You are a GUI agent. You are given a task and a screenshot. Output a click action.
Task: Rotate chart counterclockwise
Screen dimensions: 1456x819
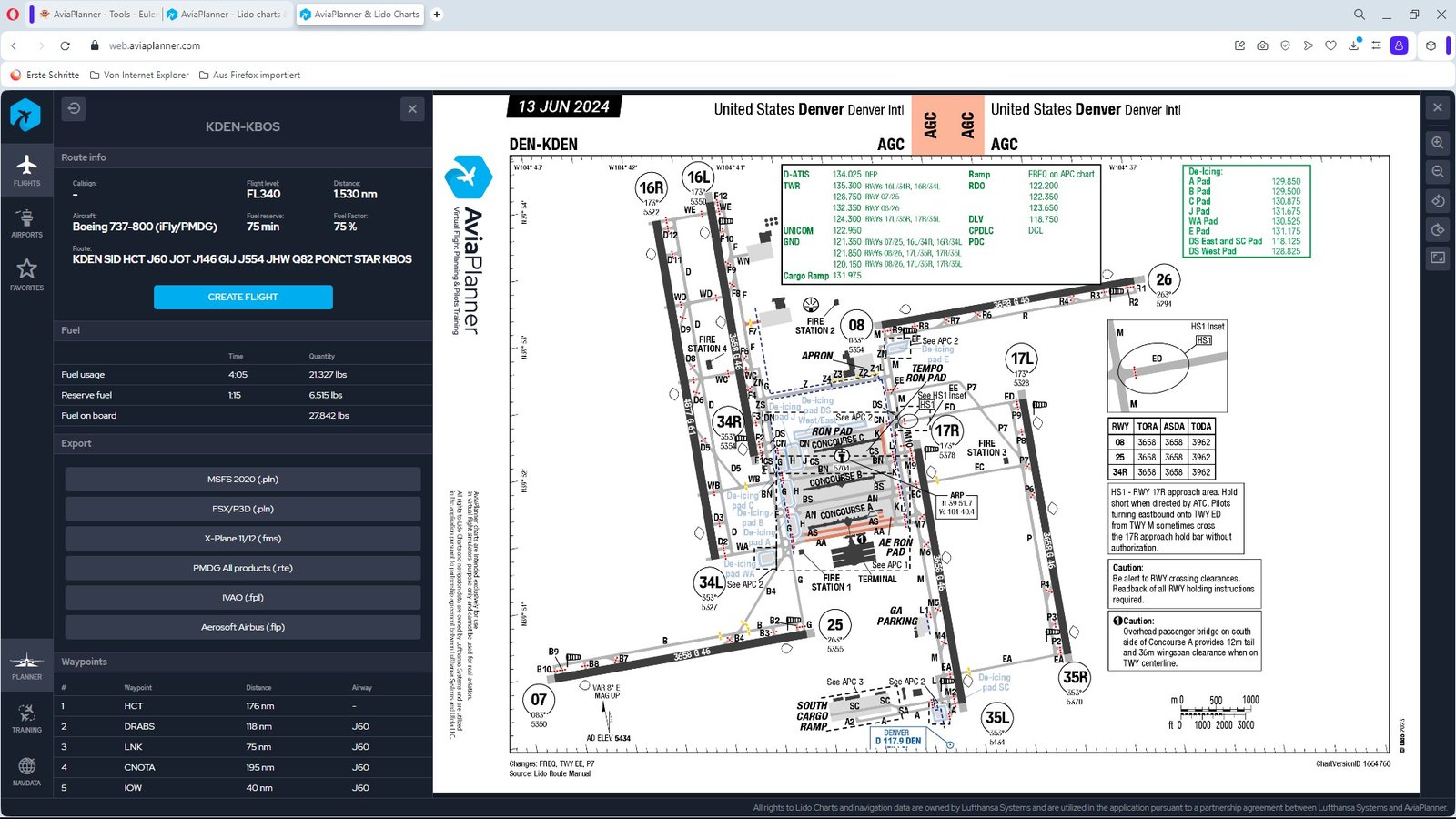(1438, 200)
